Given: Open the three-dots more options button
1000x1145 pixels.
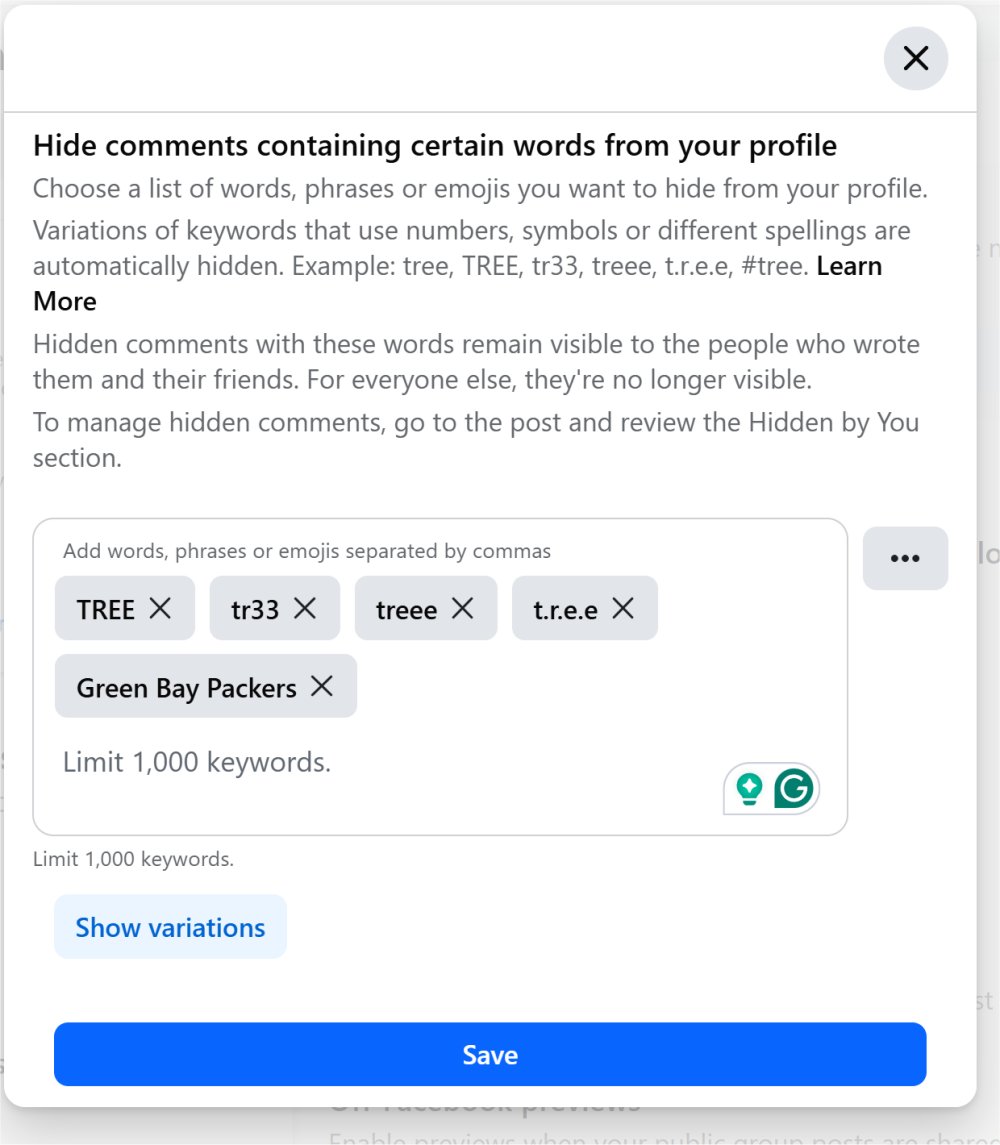Looking at the screenshot, I should pos(905,558).
